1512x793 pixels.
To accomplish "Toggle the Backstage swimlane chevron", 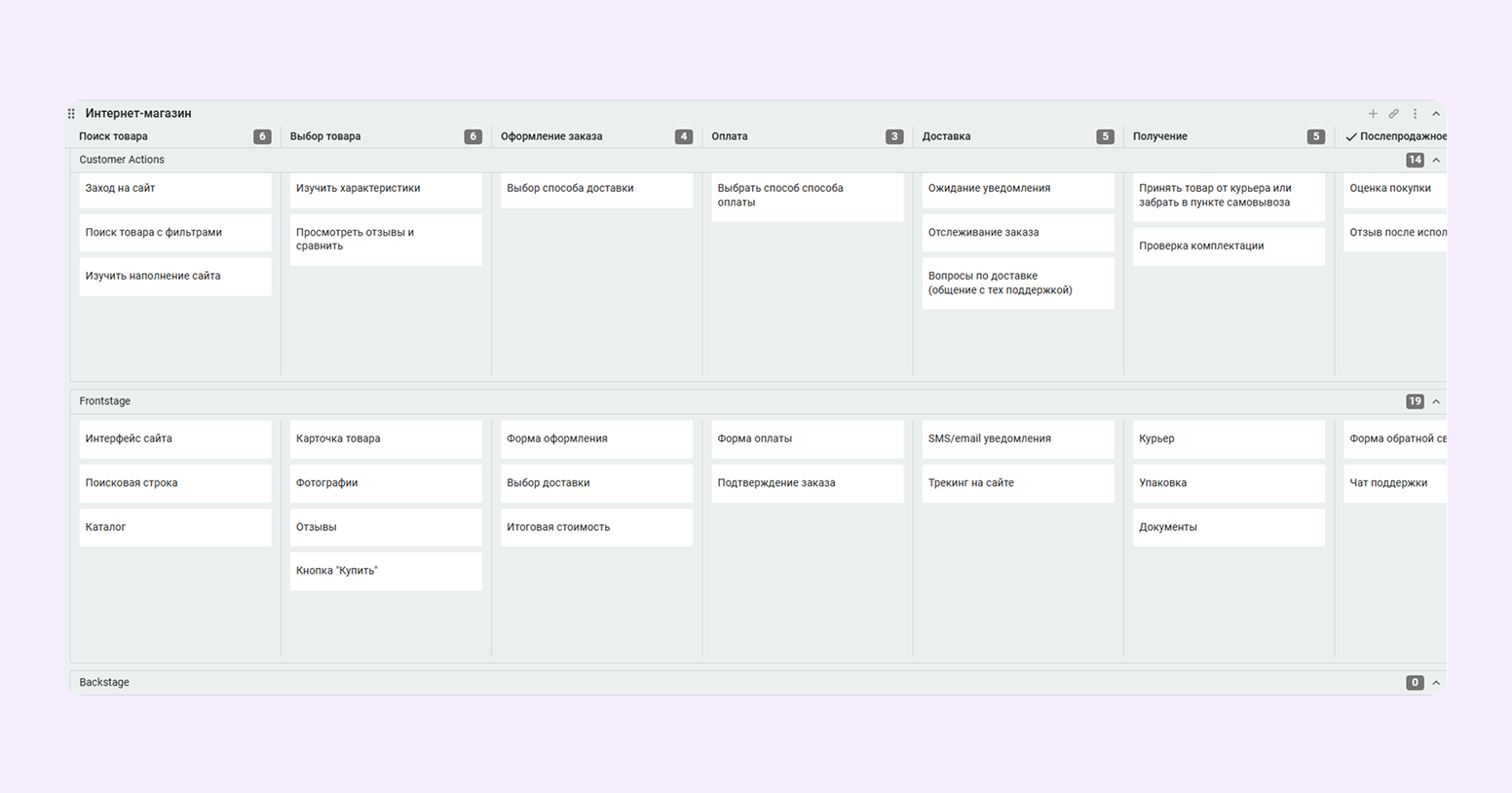I will coord(1436,683).
